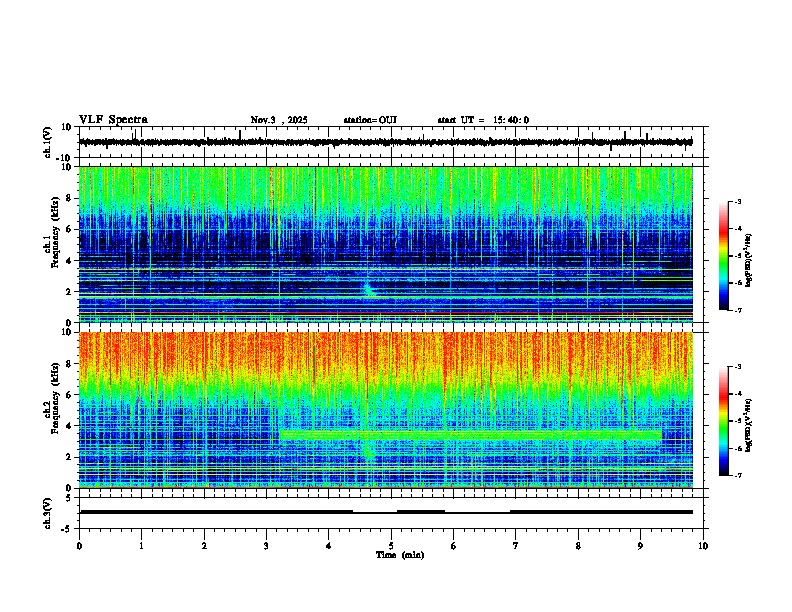Click the "VLF Spectra" plot title

113,120
